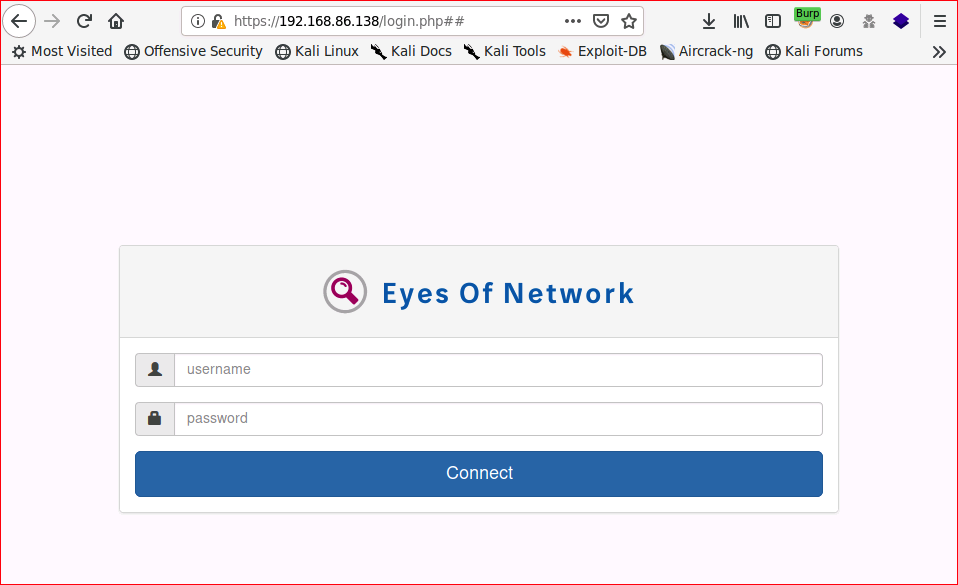Click the user icon beside username
The width and height of the screenshot is (958, 585).
coord(155,370)
